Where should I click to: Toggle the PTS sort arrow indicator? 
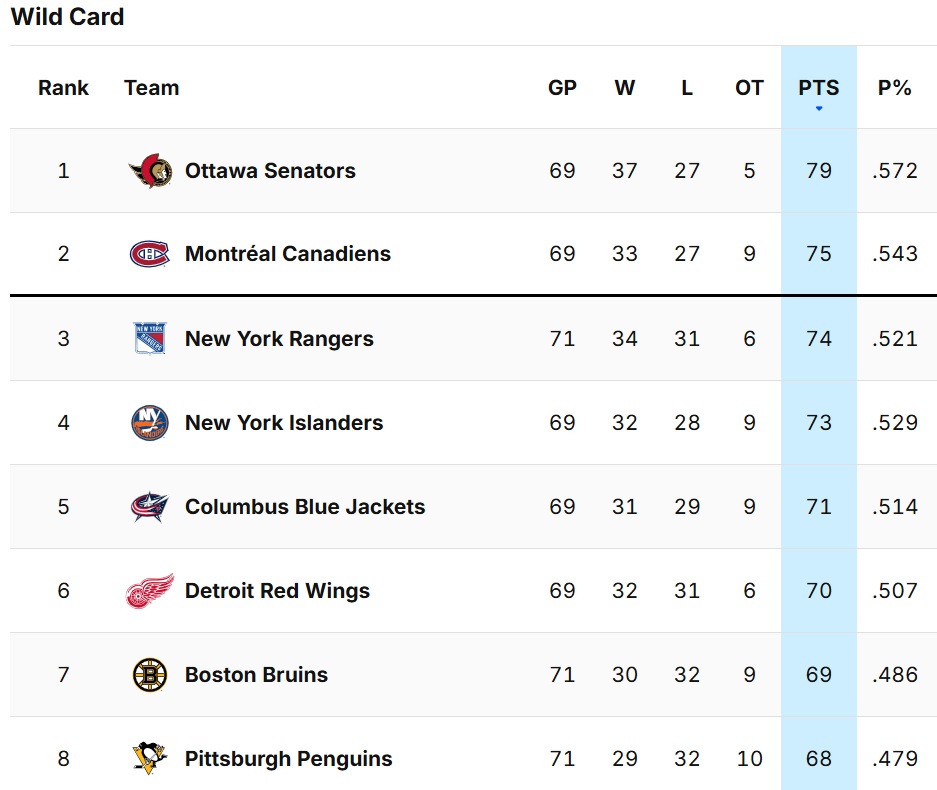(819, 109)
